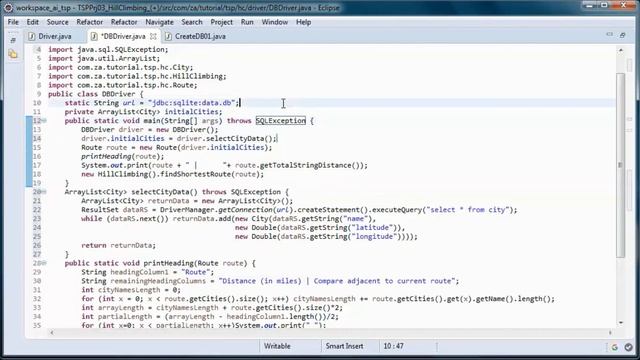Click horizontal scrollbar right arrow
The height and width of the screenshot is (360, 640).
[610, 333]
